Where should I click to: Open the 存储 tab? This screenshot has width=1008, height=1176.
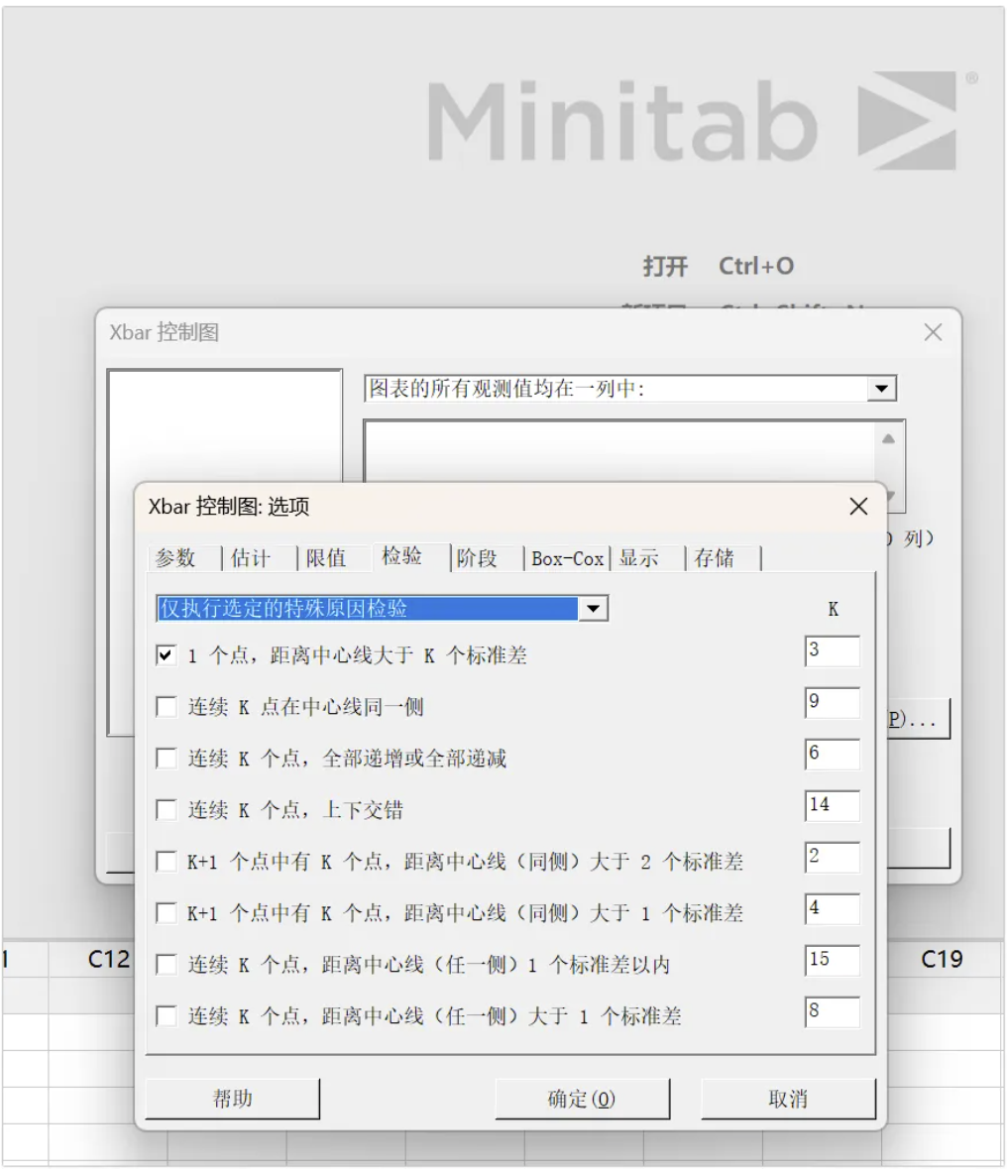tap(714, 558)
